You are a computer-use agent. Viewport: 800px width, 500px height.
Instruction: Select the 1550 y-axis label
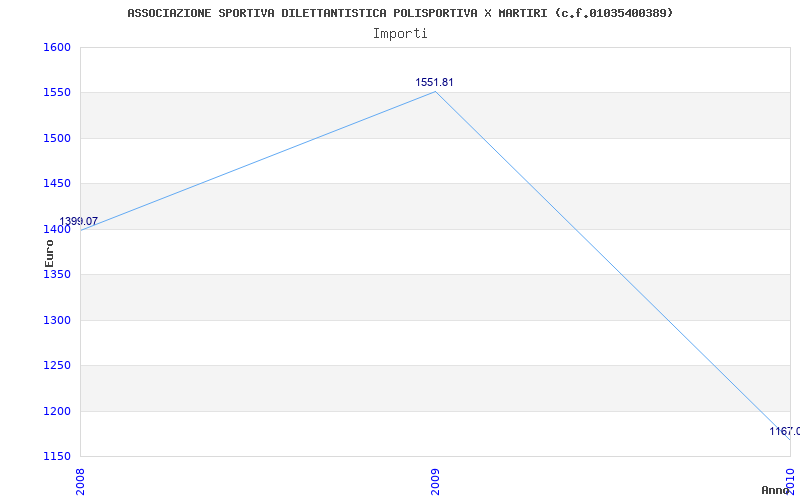(56, 93)
